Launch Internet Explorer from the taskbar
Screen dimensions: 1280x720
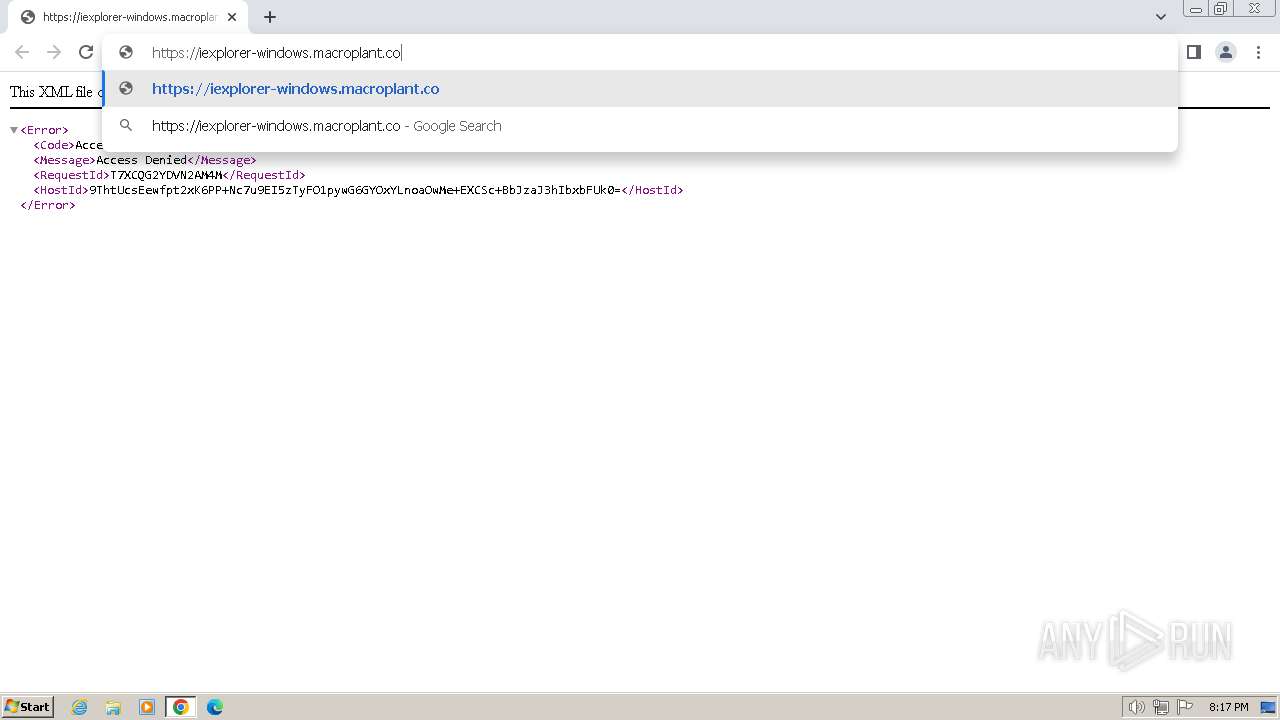80,707
